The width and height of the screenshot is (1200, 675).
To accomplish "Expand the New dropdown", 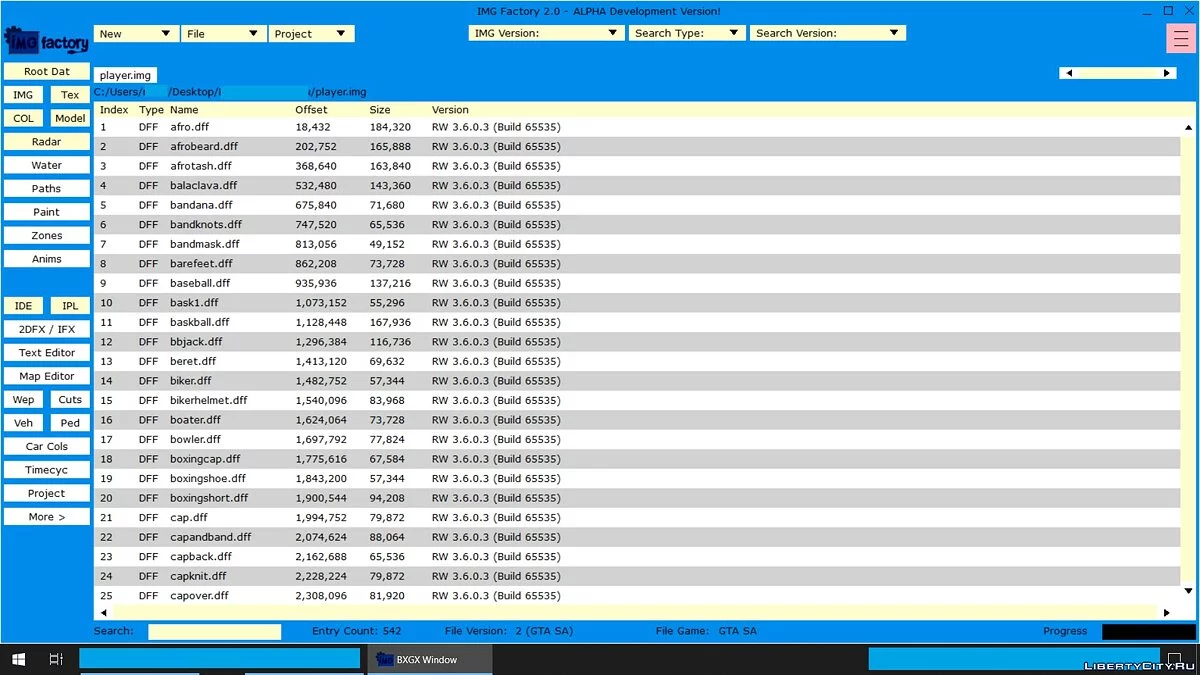I will [x=136, y=34].
